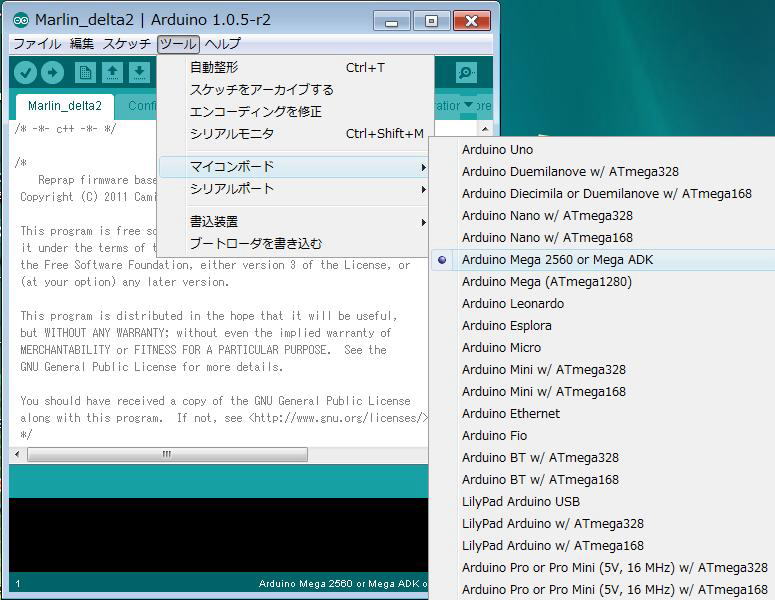Open the ヘルプ menu
The image size is (775, 600).
point(223,44)
